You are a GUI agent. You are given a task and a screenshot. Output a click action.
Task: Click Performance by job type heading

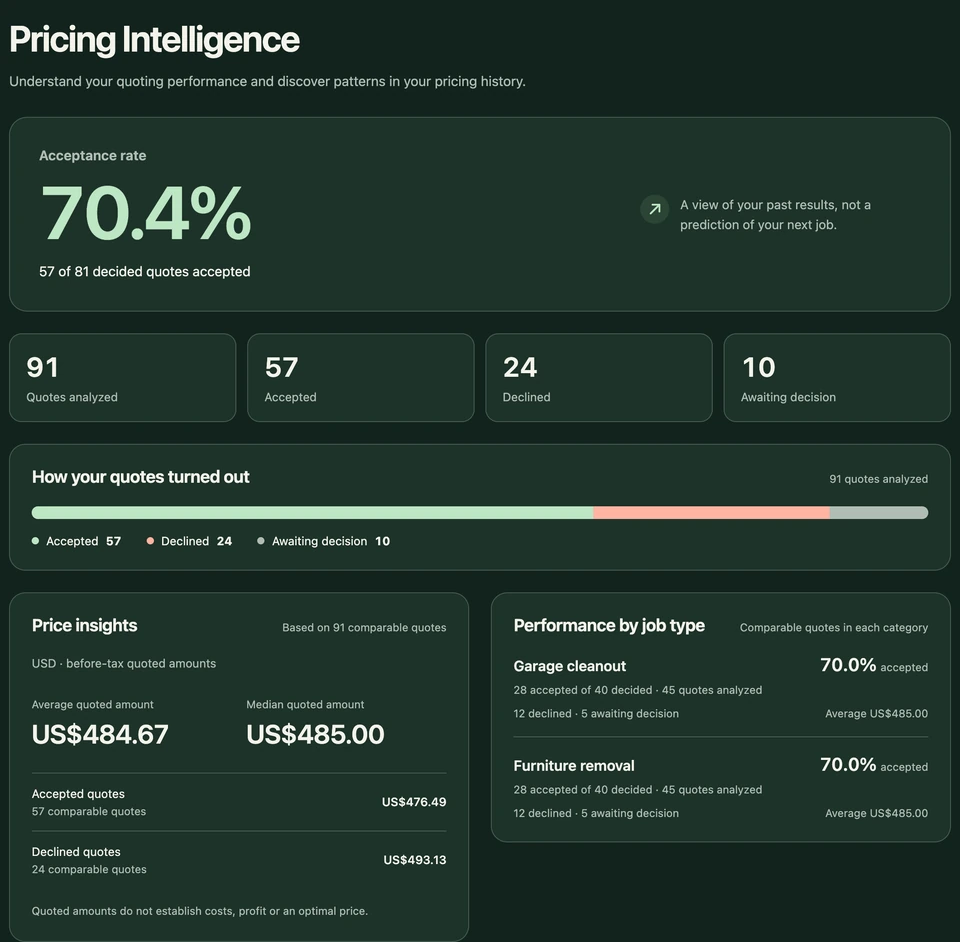click(x=609, y=626)
